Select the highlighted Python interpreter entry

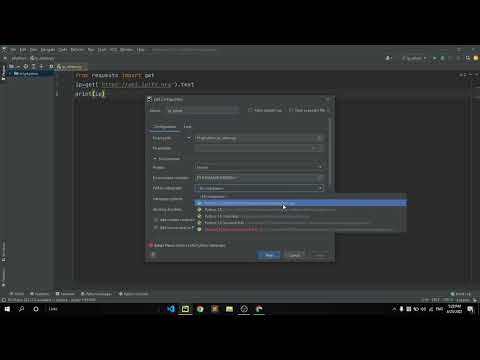(300, 203)
